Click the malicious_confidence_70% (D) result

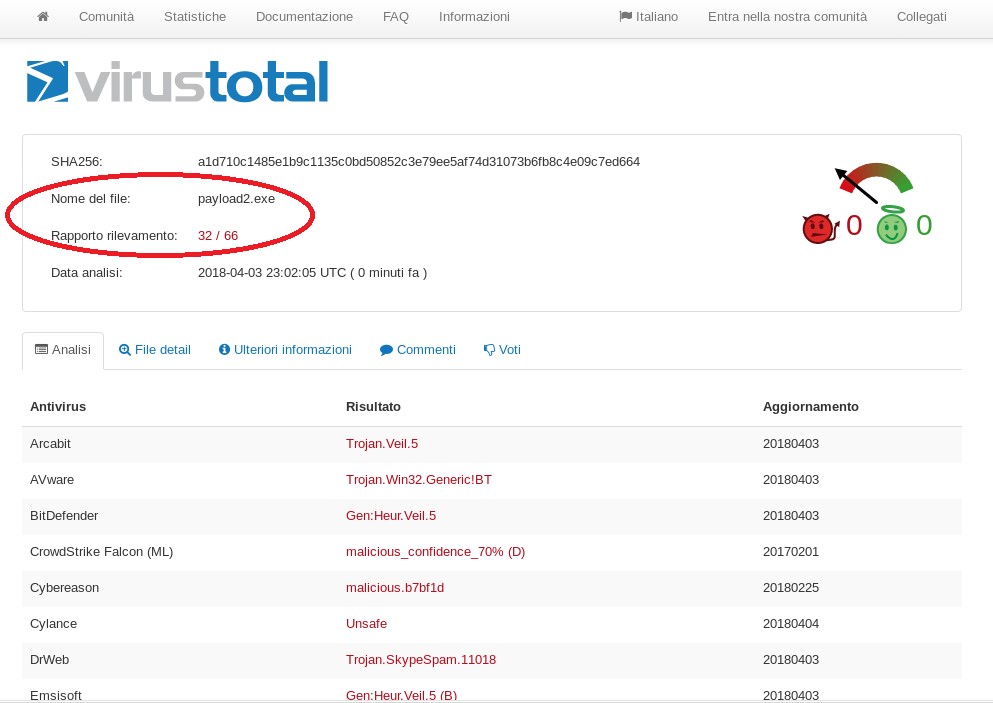click(x=435, y=552)
